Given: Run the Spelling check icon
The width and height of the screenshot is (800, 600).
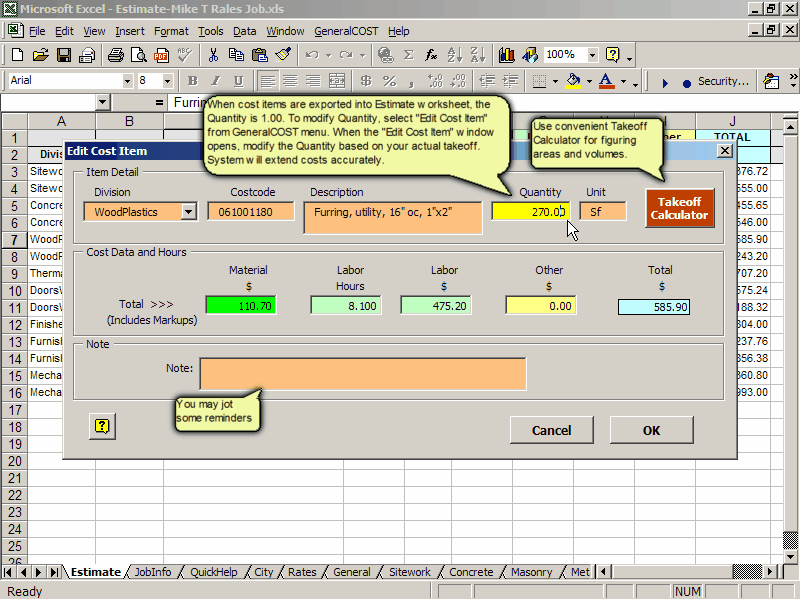Looking at the screenshot, I should [184, 55].
